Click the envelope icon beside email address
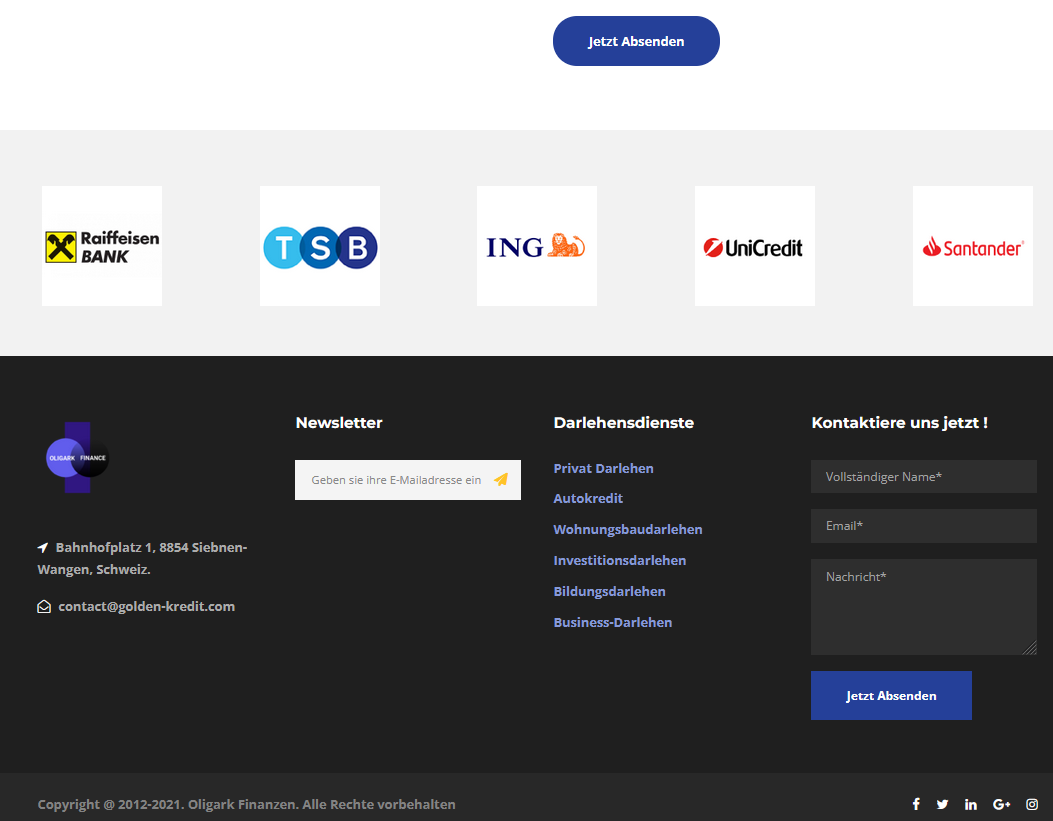This screenshot has height=821, width=1053. (x=44, y=607)
